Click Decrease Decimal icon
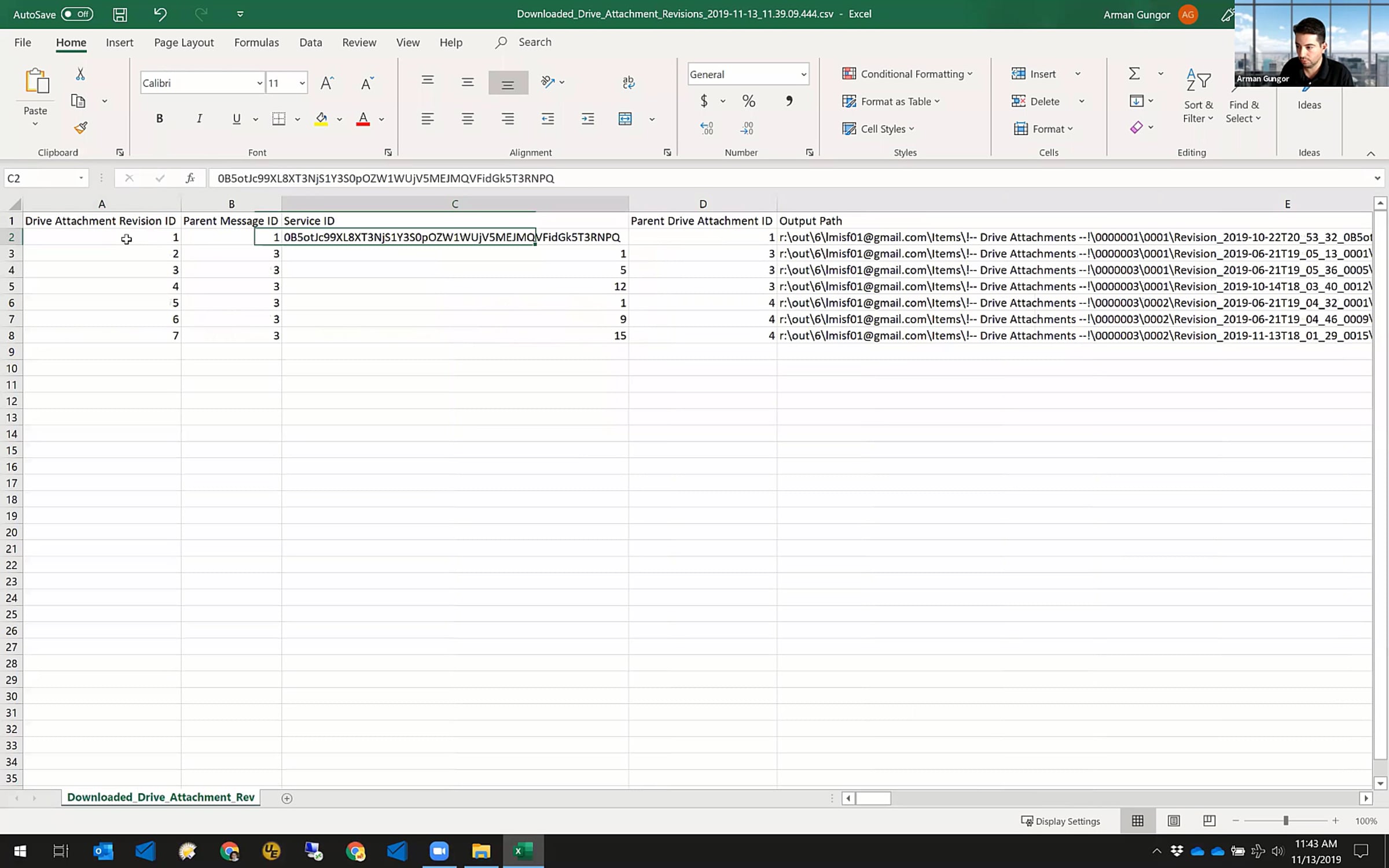This screenshot has width=1389, height=868. tap(747, 128)
